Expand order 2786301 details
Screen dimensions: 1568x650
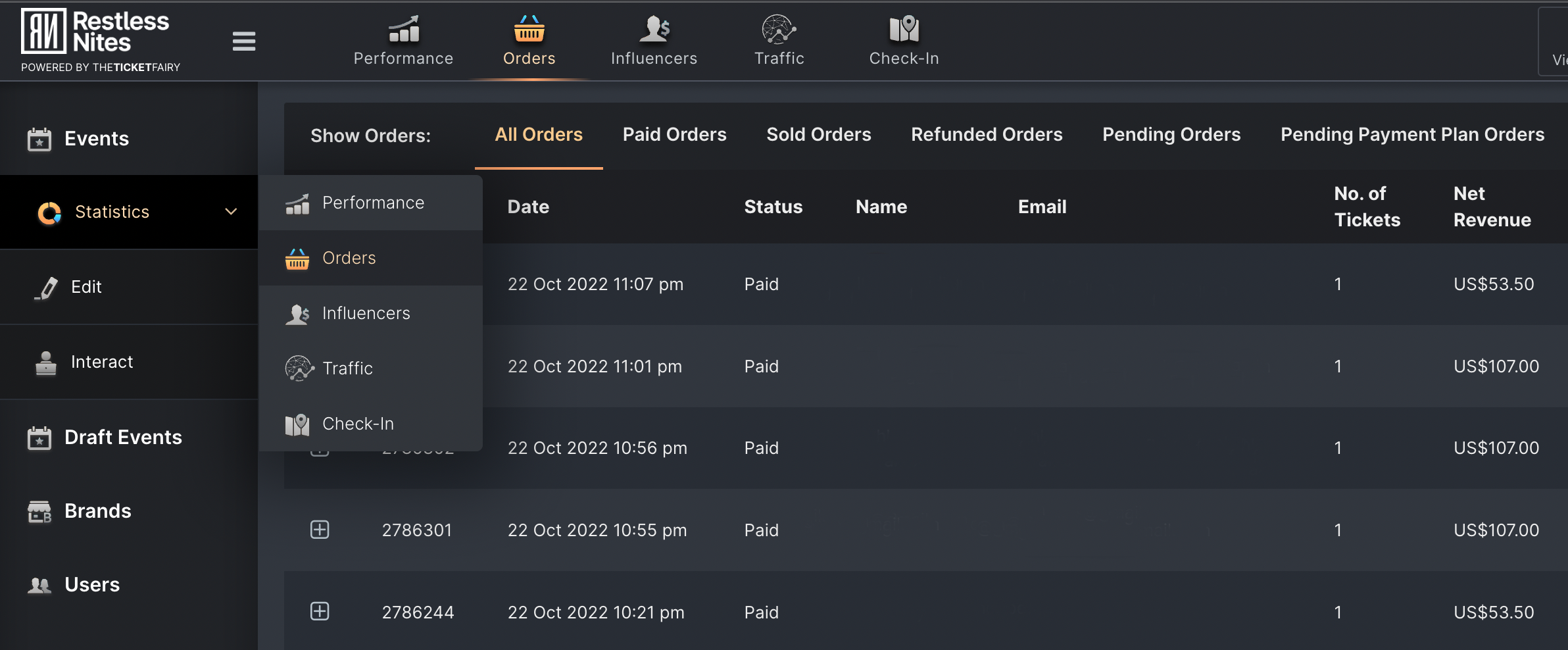[x=320, y=530]
